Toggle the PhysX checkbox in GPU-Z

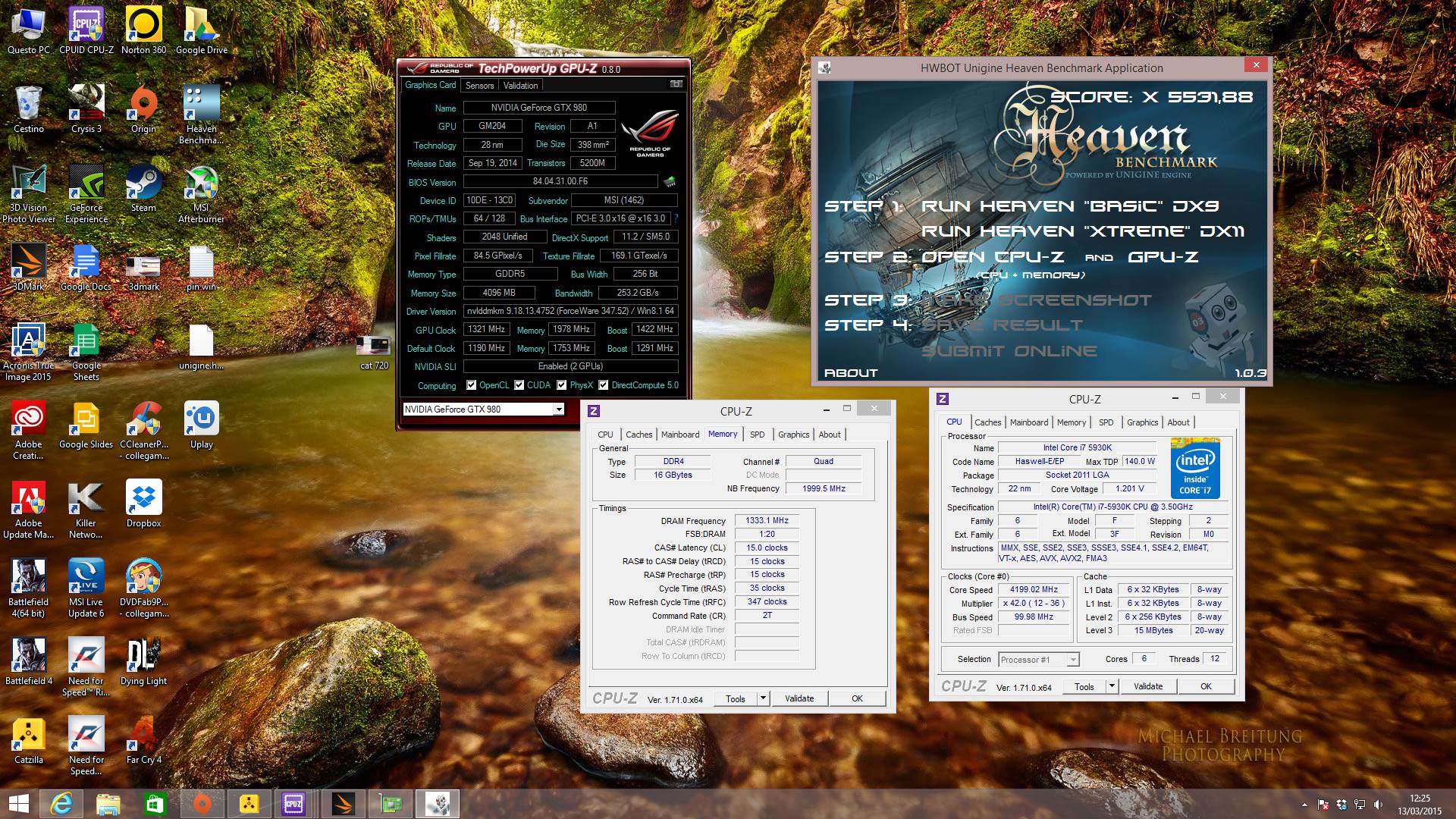coord(562,385)
